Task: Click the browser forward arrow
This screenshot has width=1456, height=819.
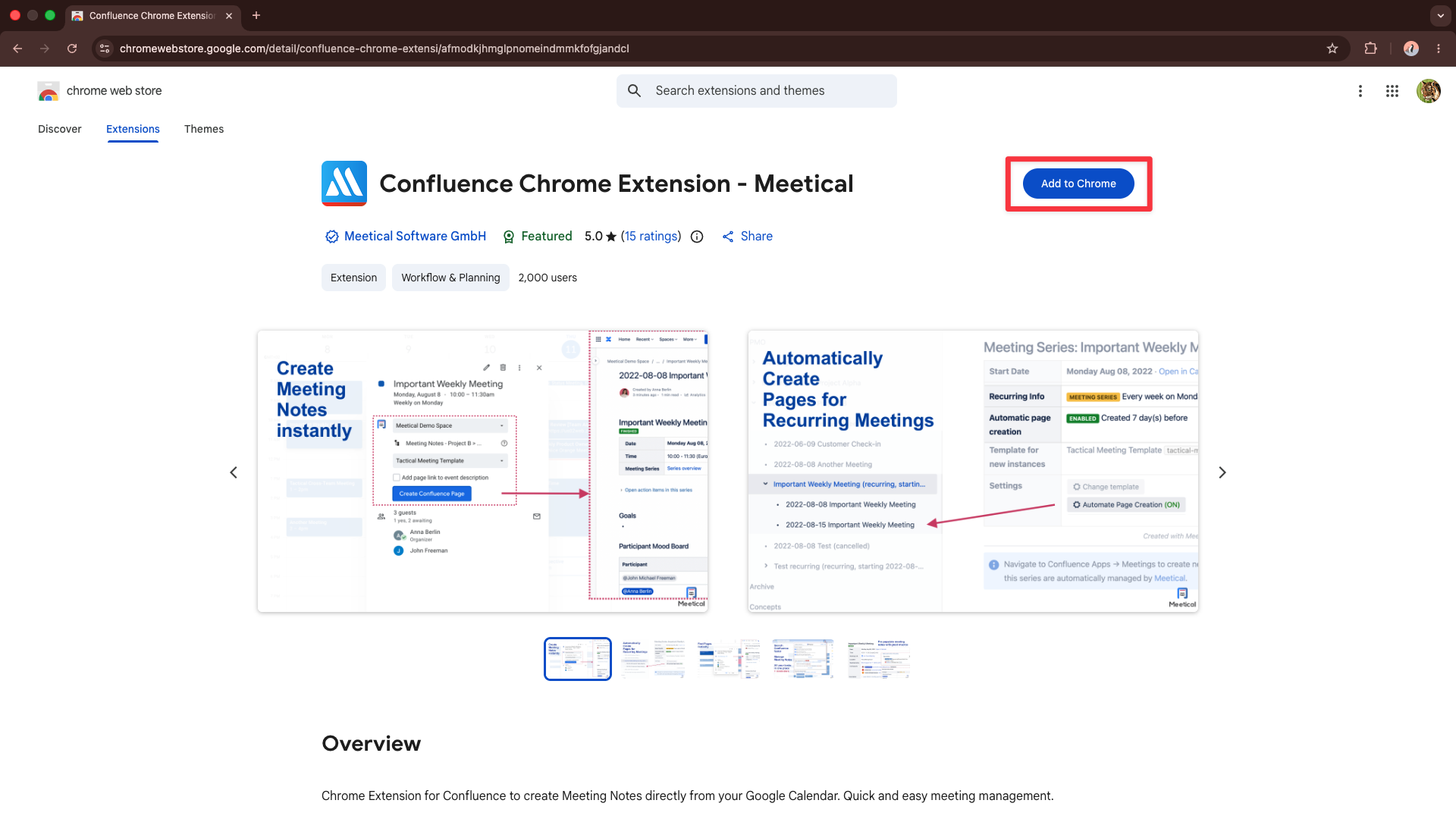Action: 45,49
